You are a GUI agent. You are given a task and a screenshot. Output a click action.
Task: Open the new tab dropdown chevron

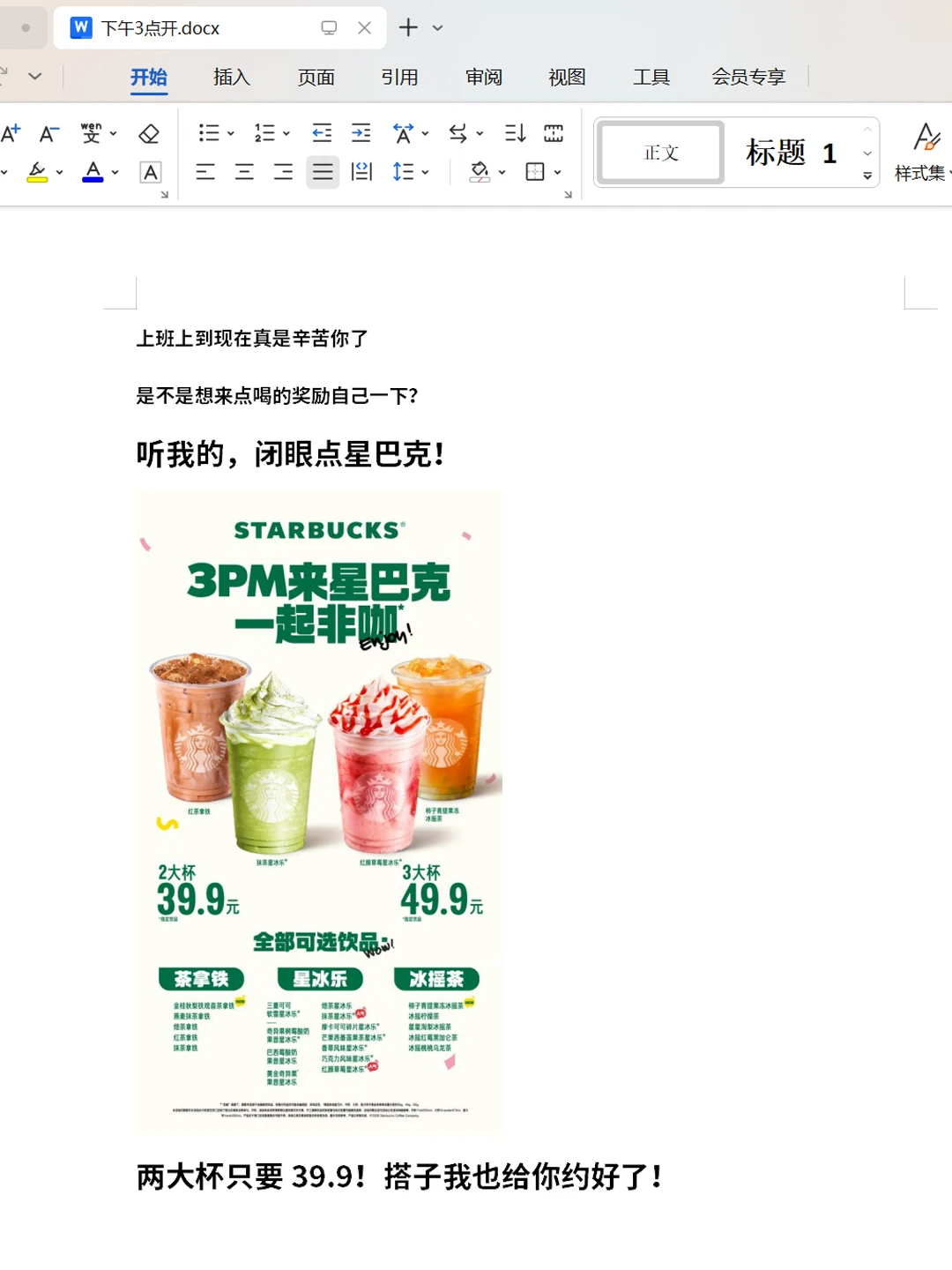(437, 28)
